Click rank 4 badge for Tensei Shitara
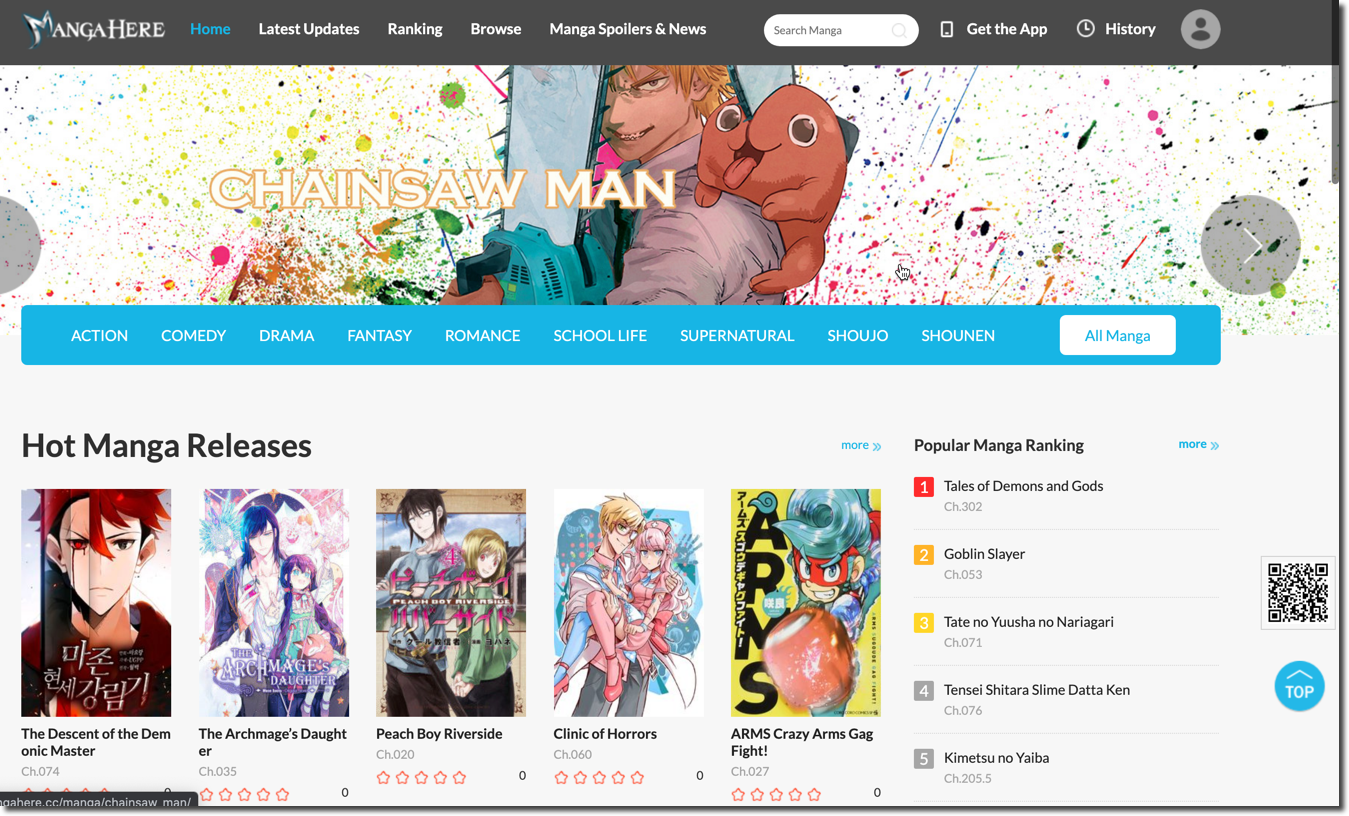This screenshot has height=816, width=1349. click(x=923, y=691)
